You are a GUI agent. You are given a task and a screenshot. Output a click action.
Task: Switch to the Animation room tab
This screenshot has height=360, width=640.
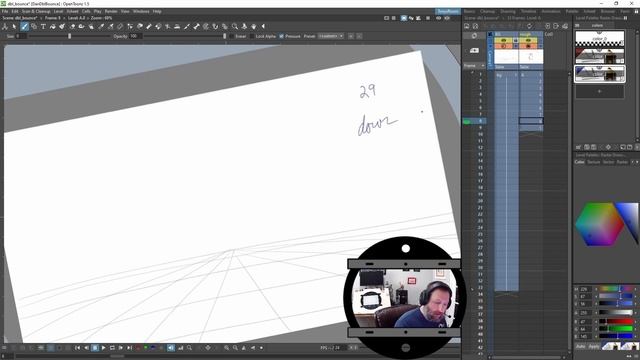tap(551, 11)
